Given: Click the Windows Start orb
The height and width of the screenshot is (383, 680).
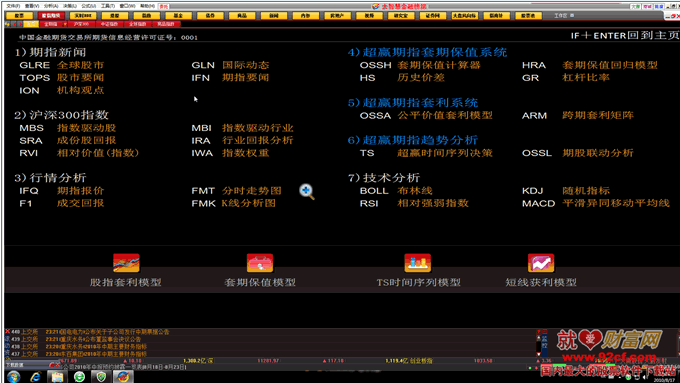Looking at the screenshot, I should coord(13,377).
